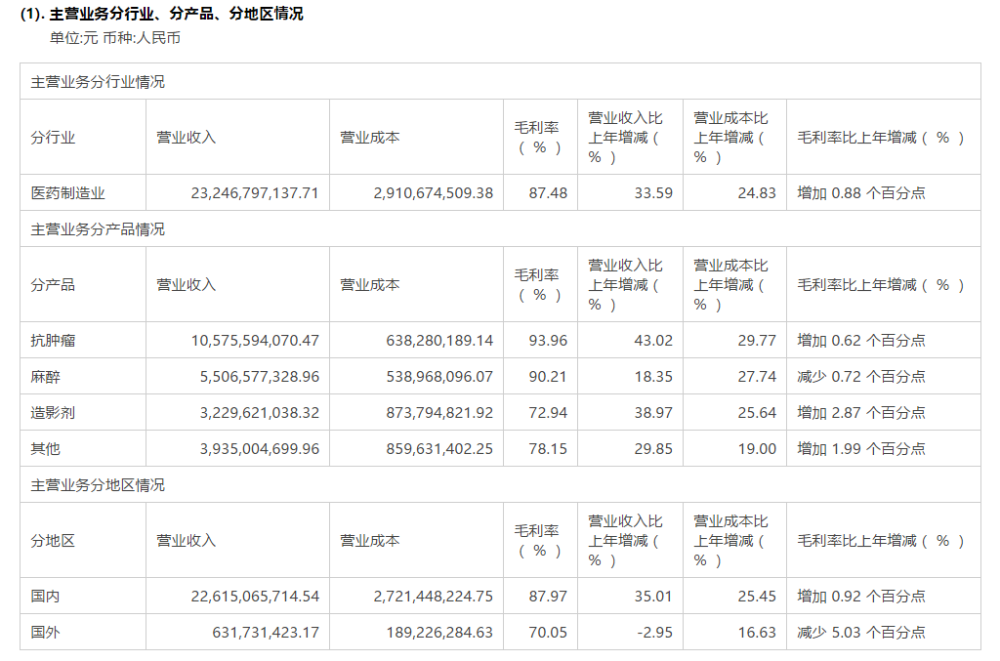
Task: Select revenue value 5,506,577,328.96
Action: (x=259, y=376)
